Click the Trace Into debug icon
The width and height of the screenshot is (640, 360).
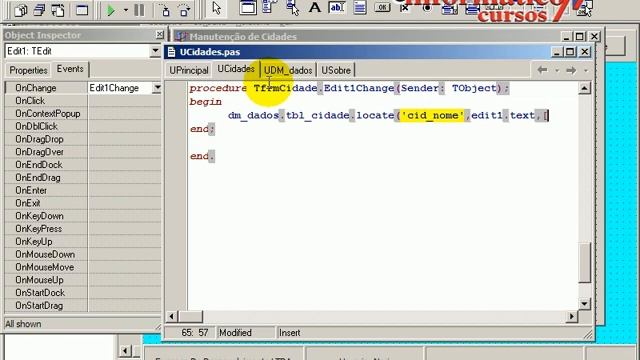(x=166, y=10)
